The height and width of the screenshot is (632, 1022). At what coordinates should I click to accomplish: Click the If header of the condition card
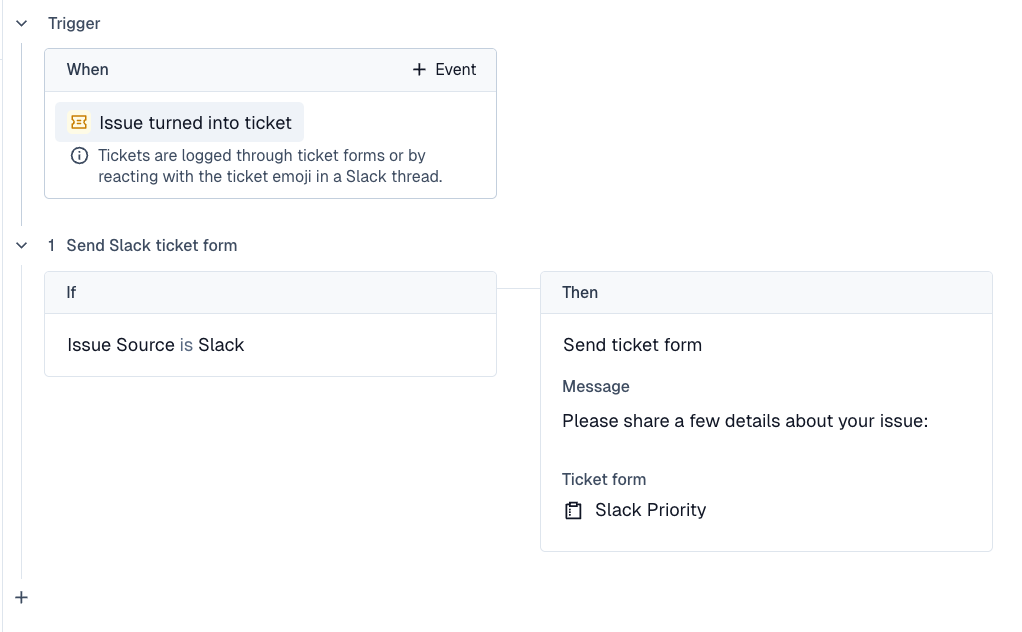tap(72, 293)
